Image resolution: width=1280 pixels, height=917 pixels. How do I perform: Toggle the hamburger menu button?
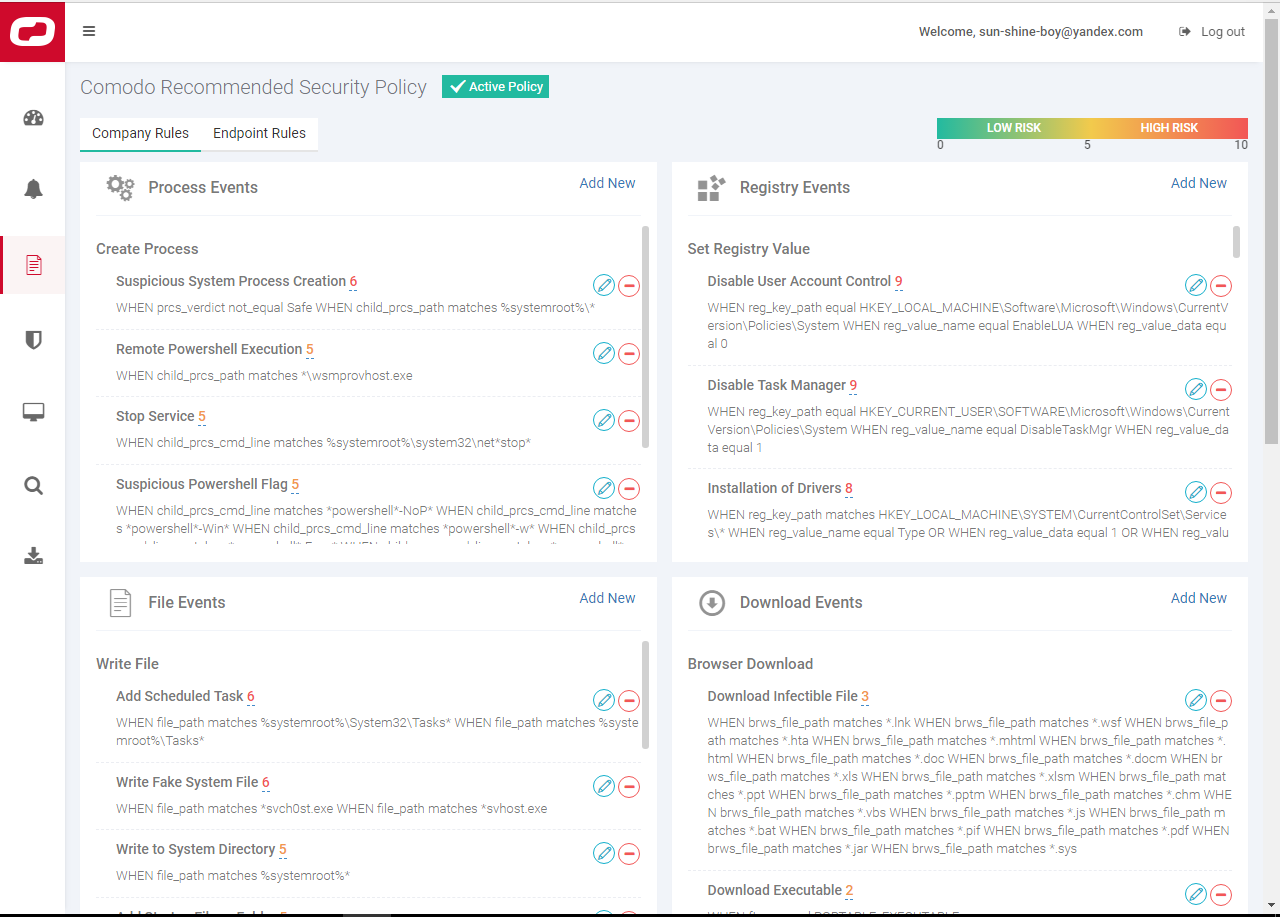[89, 31]
